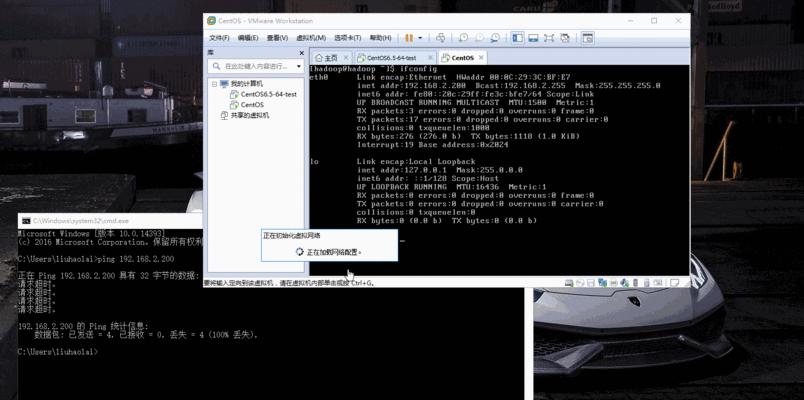
Task: Close the 库 library panel
Action: [x=302, y=53]
